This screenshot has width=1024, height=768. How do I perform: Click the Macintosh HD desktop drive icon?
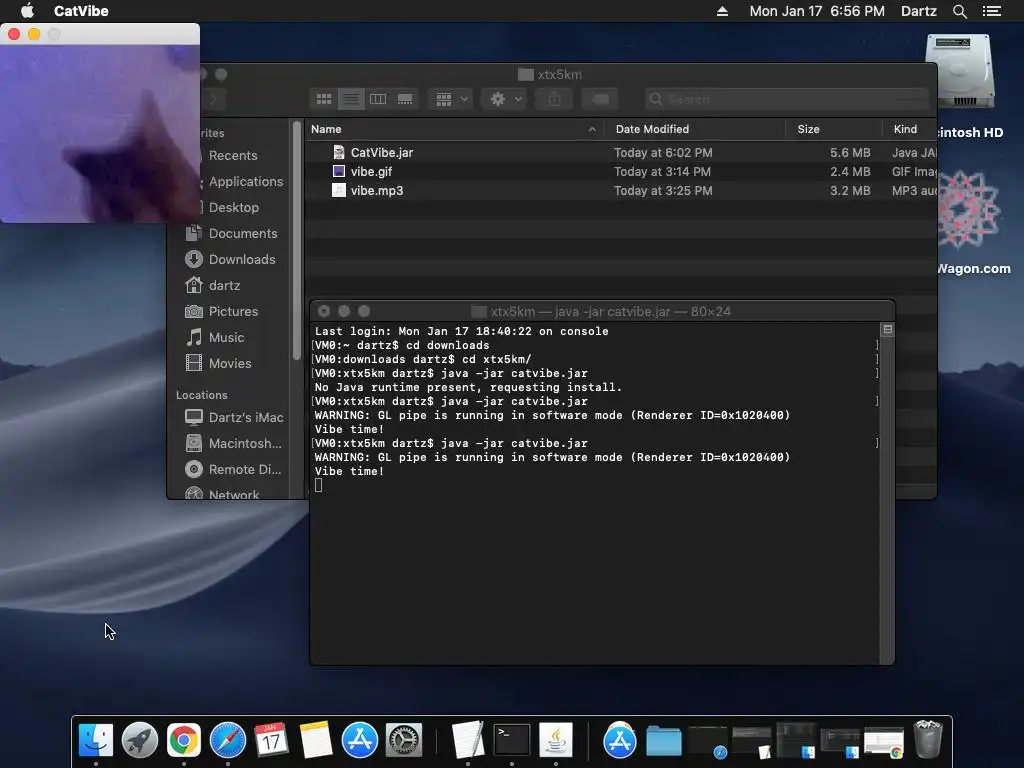[x=960, y=72]
